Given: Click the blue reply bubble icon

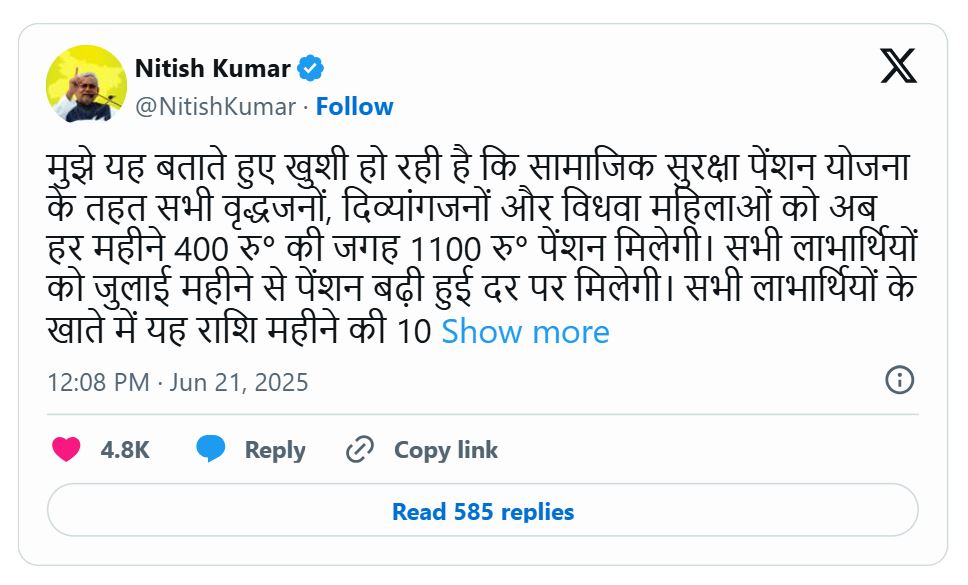Looking at the screenshot, I should pos(210,450).
